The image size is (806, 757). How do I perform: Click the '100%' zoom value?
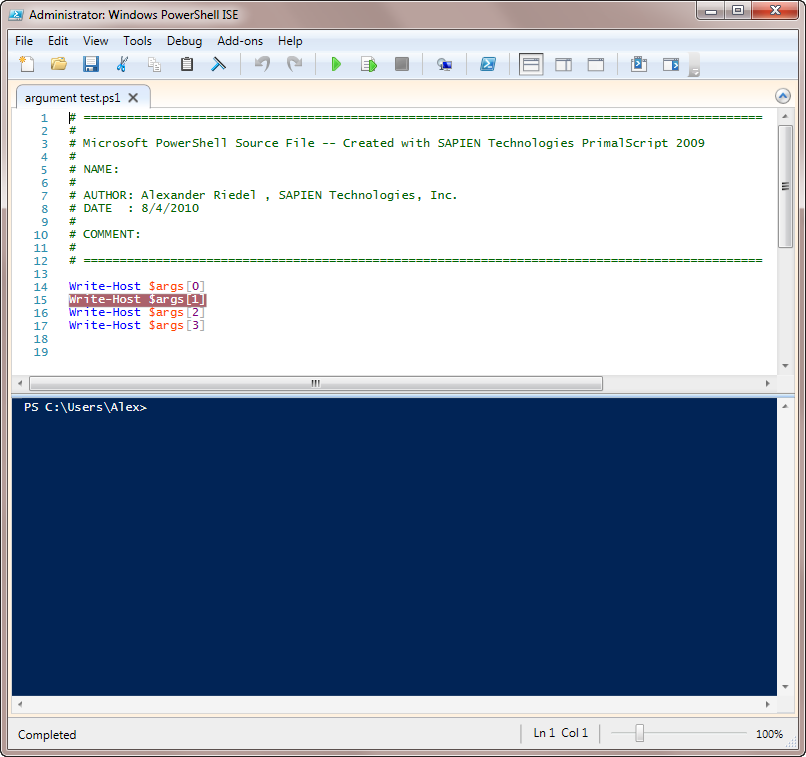tap(769, 734)
